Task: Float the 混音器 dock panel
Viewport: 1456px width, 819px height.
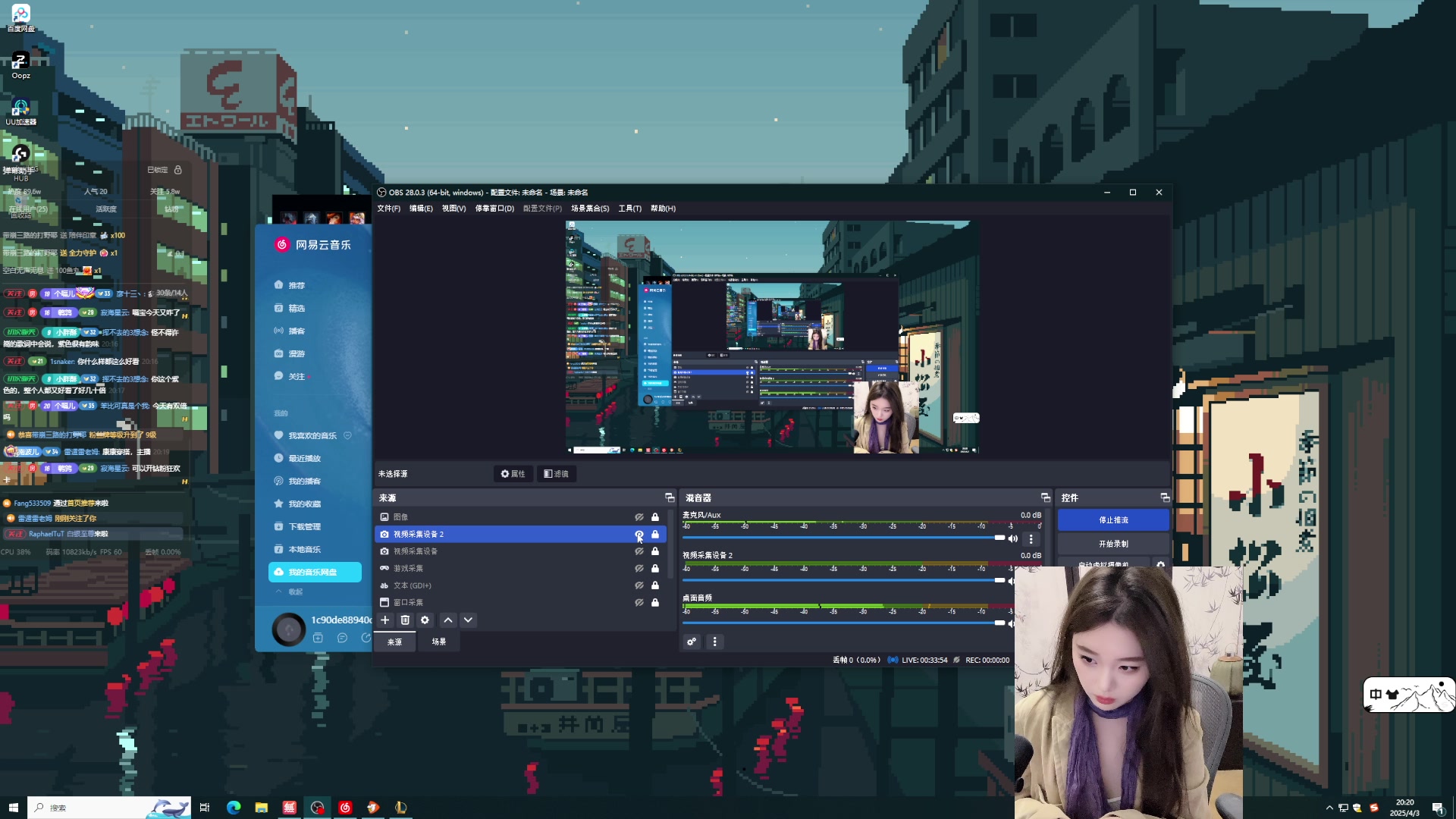Action: (x=1046, y=498)
